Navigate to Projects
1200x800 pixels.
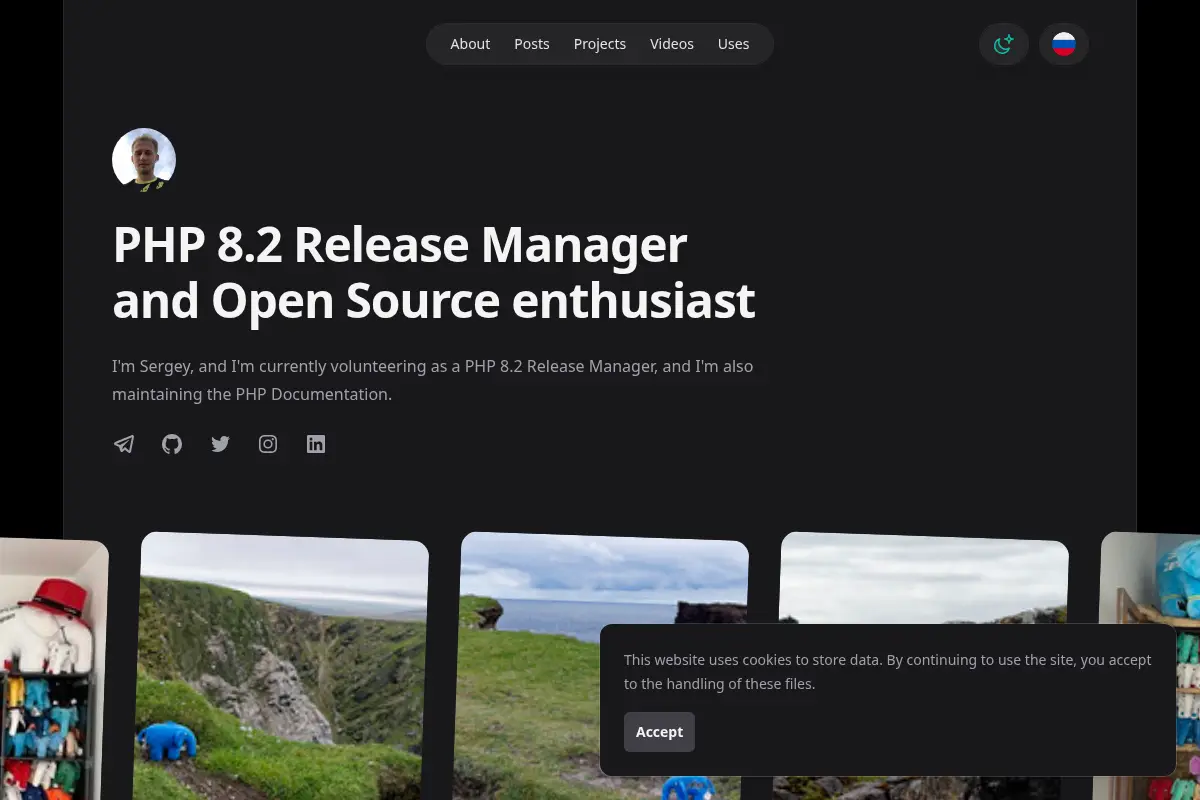pos(600,44)
